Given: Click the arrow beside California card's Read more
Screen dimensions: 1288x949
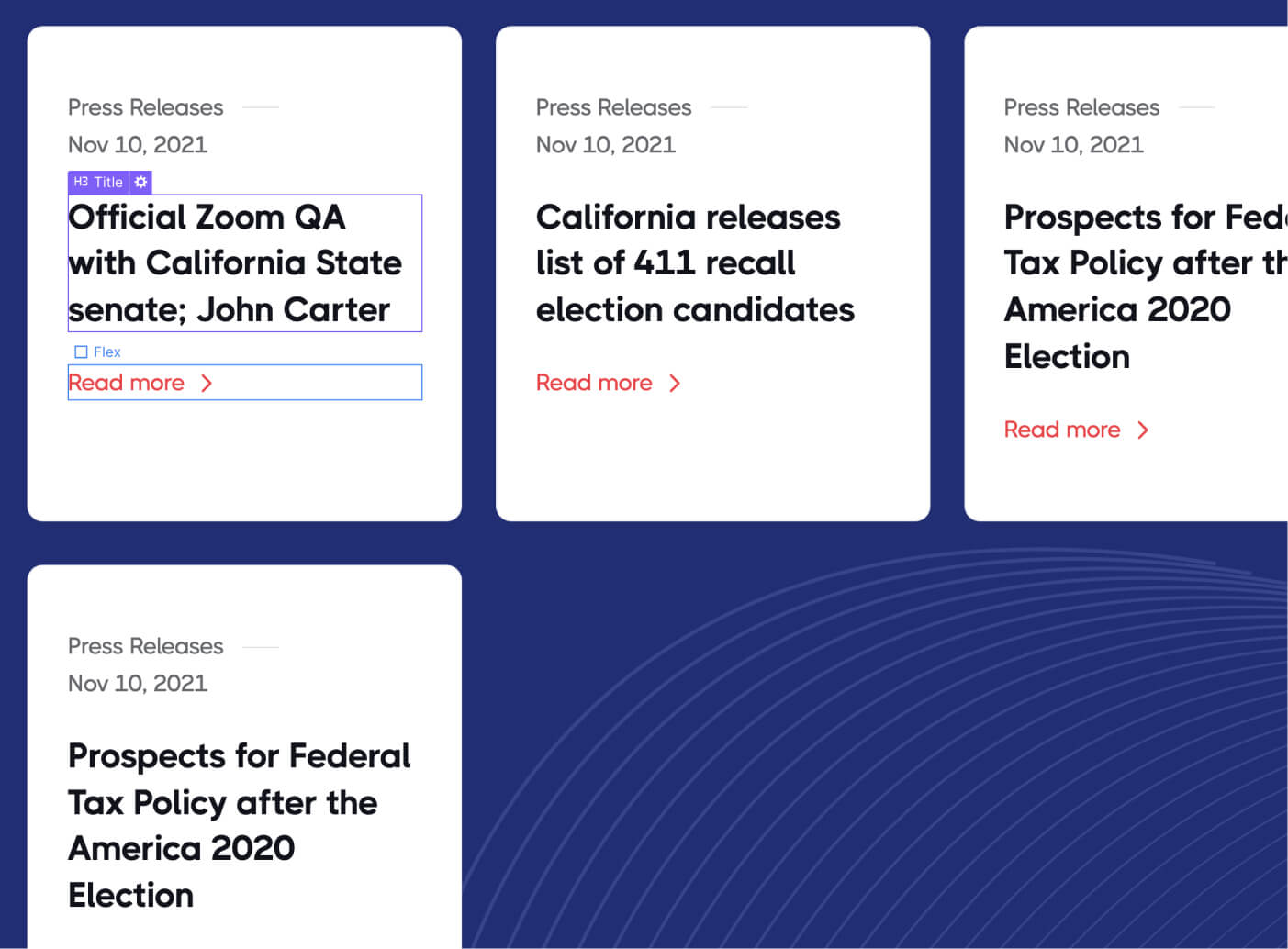Looking at the screenshot, I should coord(675,383).
